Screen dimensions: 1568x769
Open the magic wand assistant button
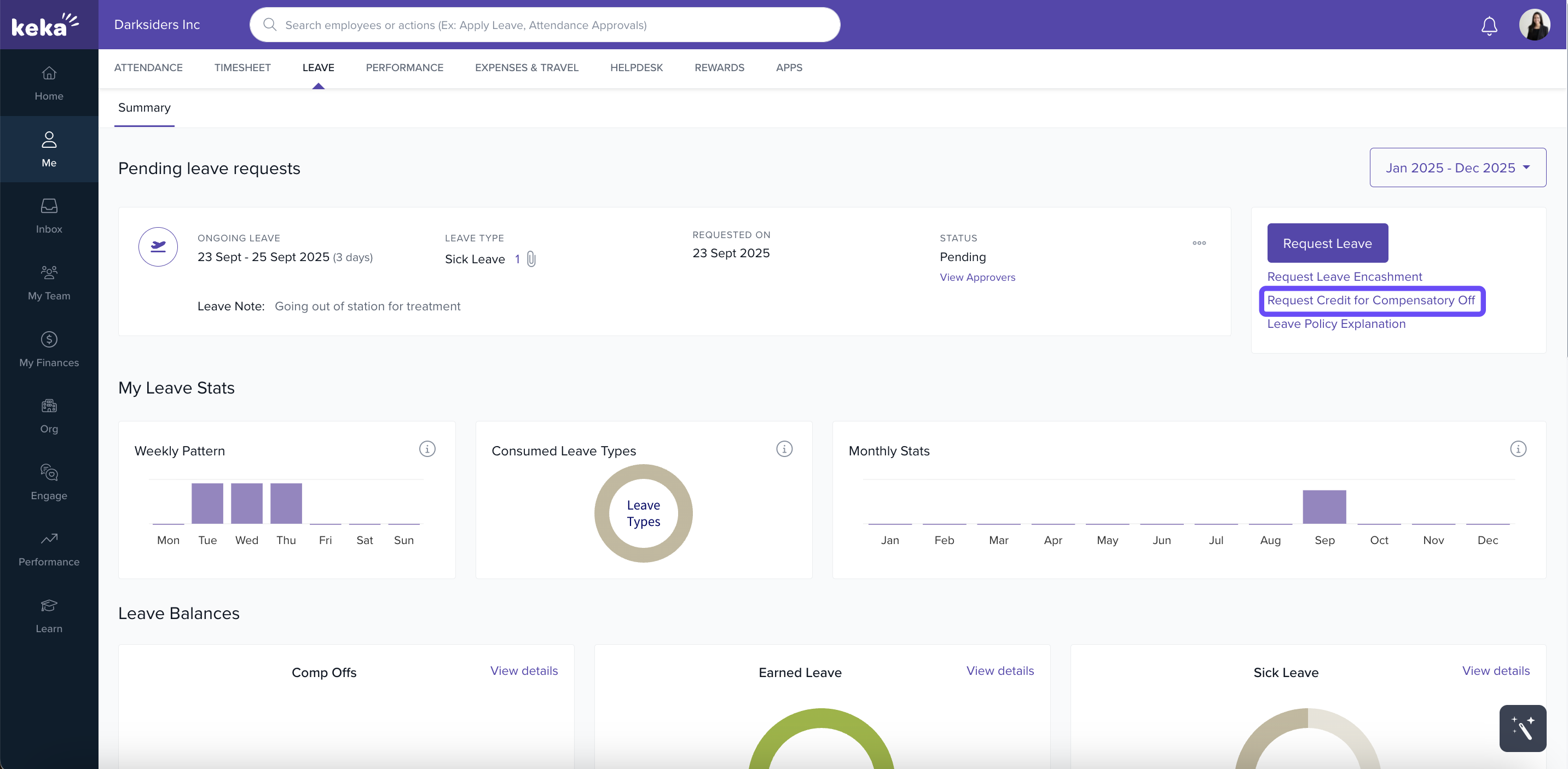[1523, 728]
